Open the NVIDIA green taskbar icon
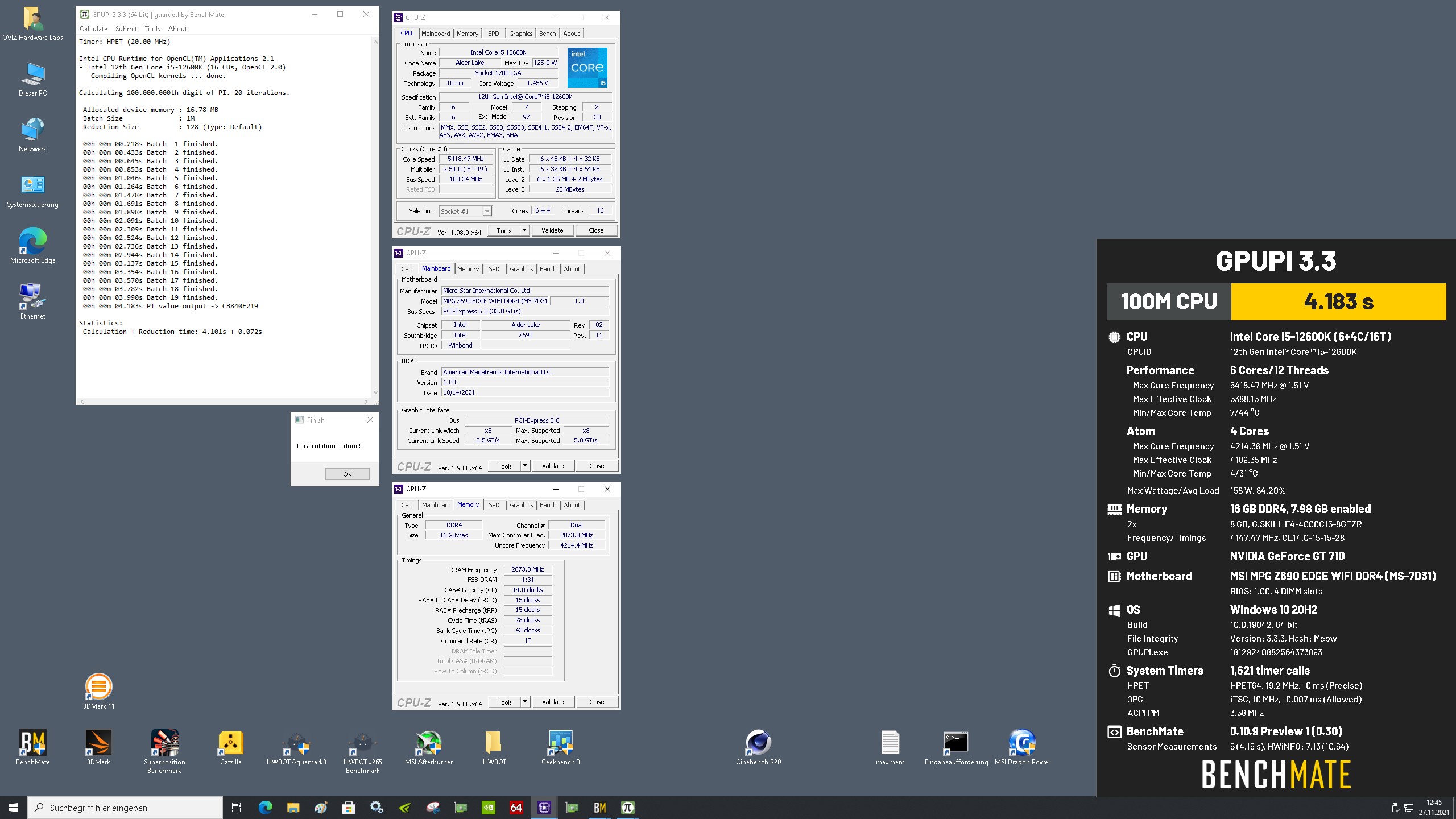This screenshot has width=1456, height=819. (488, 808)
